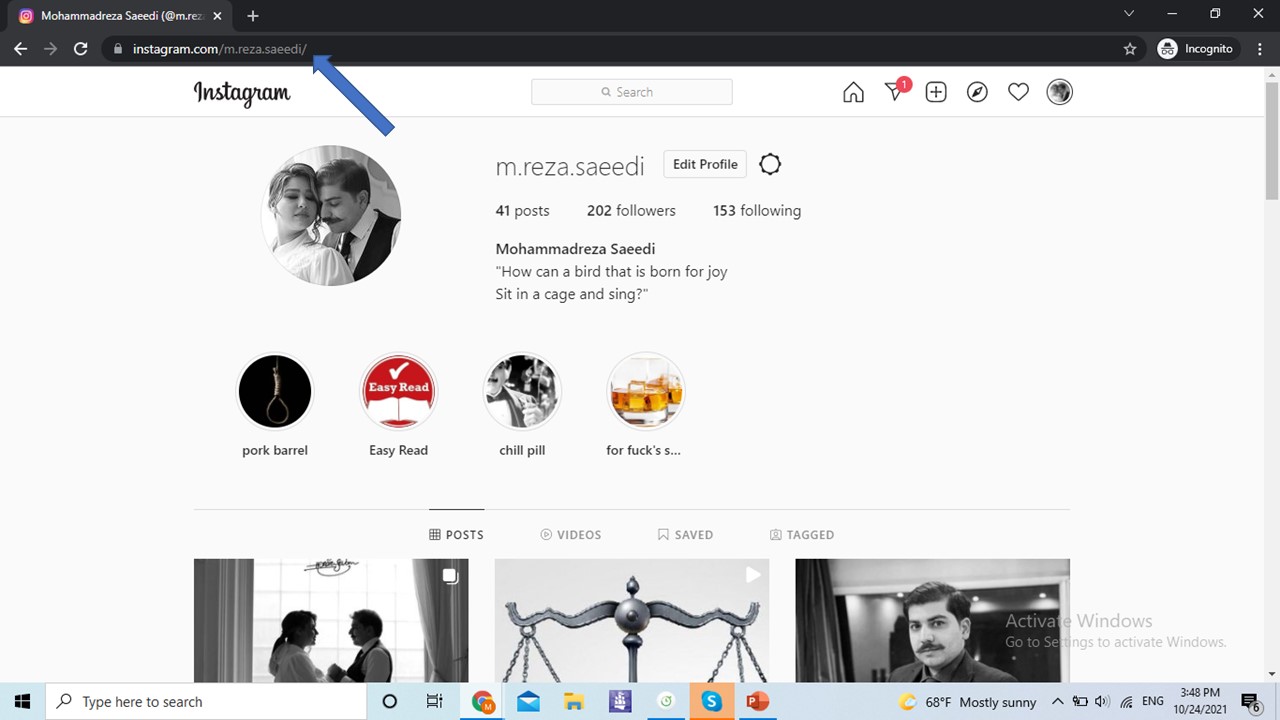The height and width of the screenshot is (720, 1280).
Task: Open the Explore compass icon
Action: (977, 91)
